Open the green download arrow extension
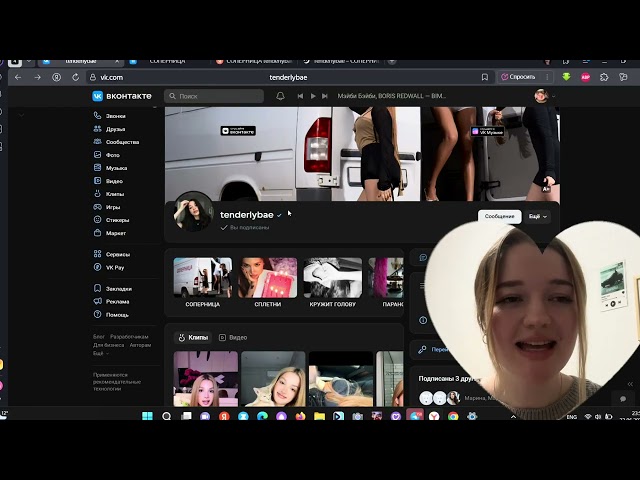This screenshot has height=480, width=640. 566,77
